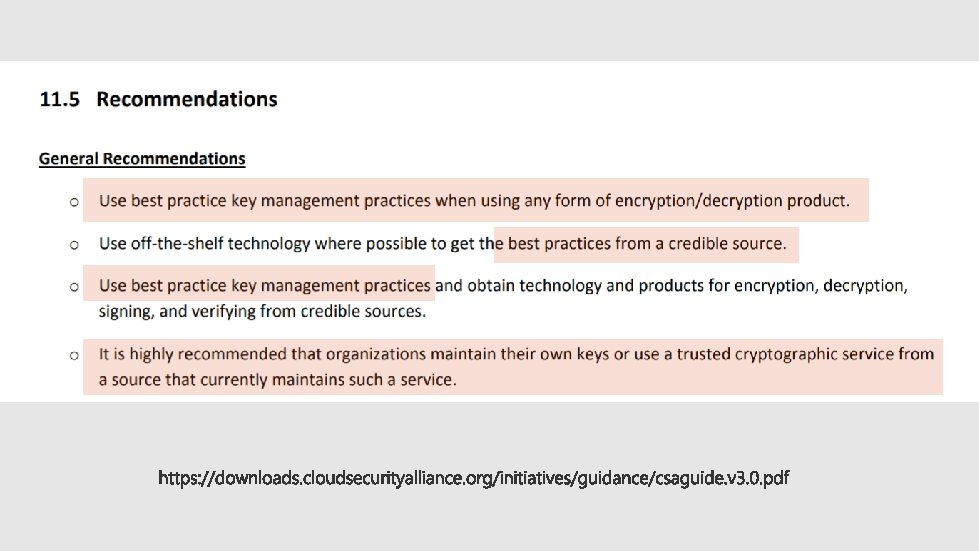Click the "11.5 Recommendations" section heading

pyautogui.click(x=158, y=100)
